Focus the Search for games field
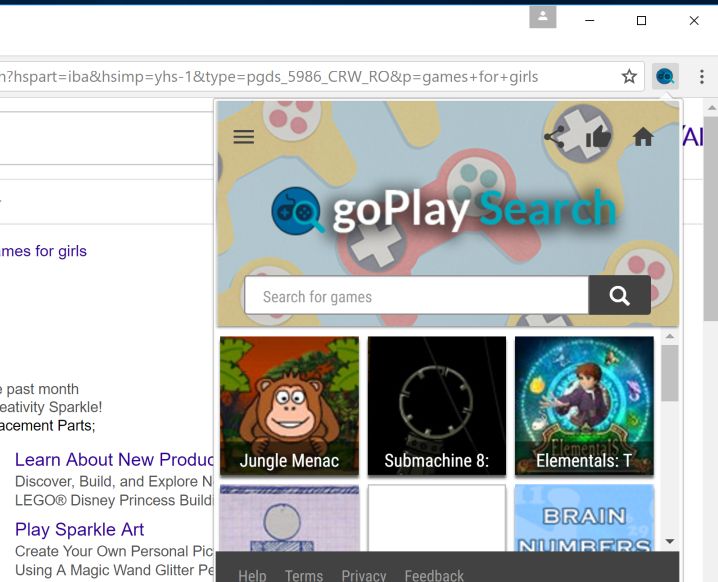 click(x=417, y=295)
